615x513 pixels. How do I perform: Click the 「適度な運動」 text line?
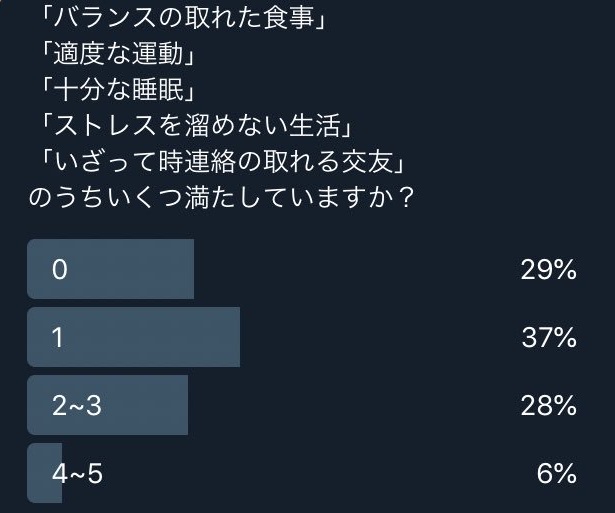coord(118,50)
